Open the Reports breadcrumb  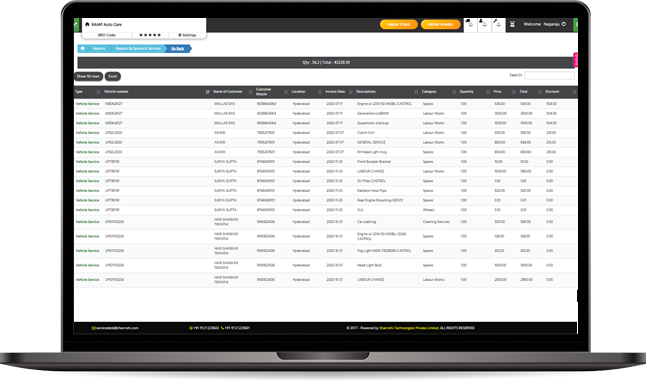click(99, 49)
